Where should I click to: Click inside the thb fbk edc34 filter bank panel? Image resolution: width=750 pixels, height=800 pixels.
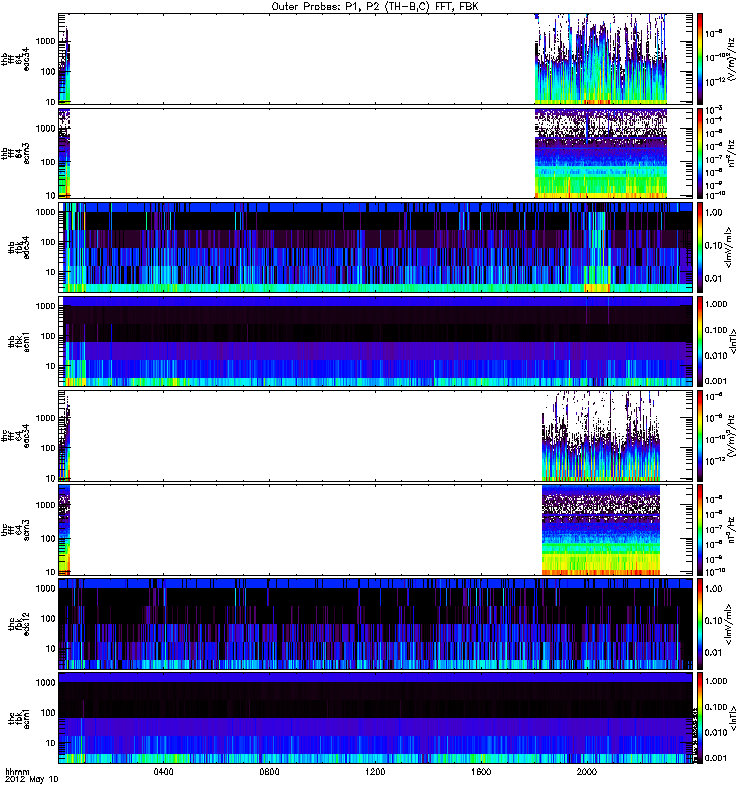point(376,247)
